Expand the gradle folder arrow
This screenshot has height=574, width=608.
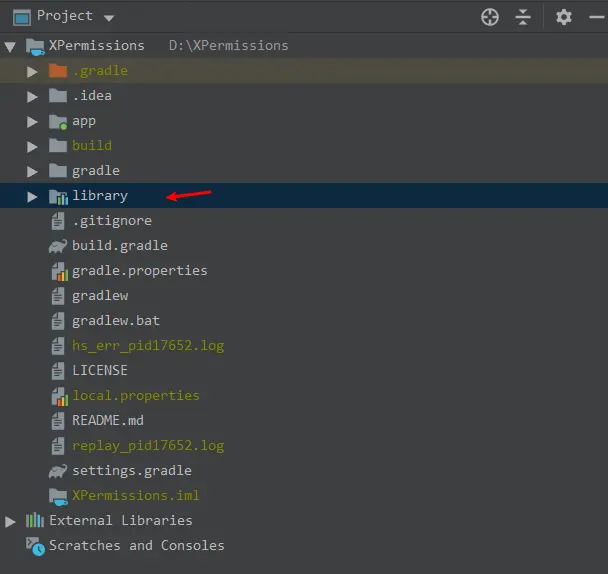pos(32,171)
